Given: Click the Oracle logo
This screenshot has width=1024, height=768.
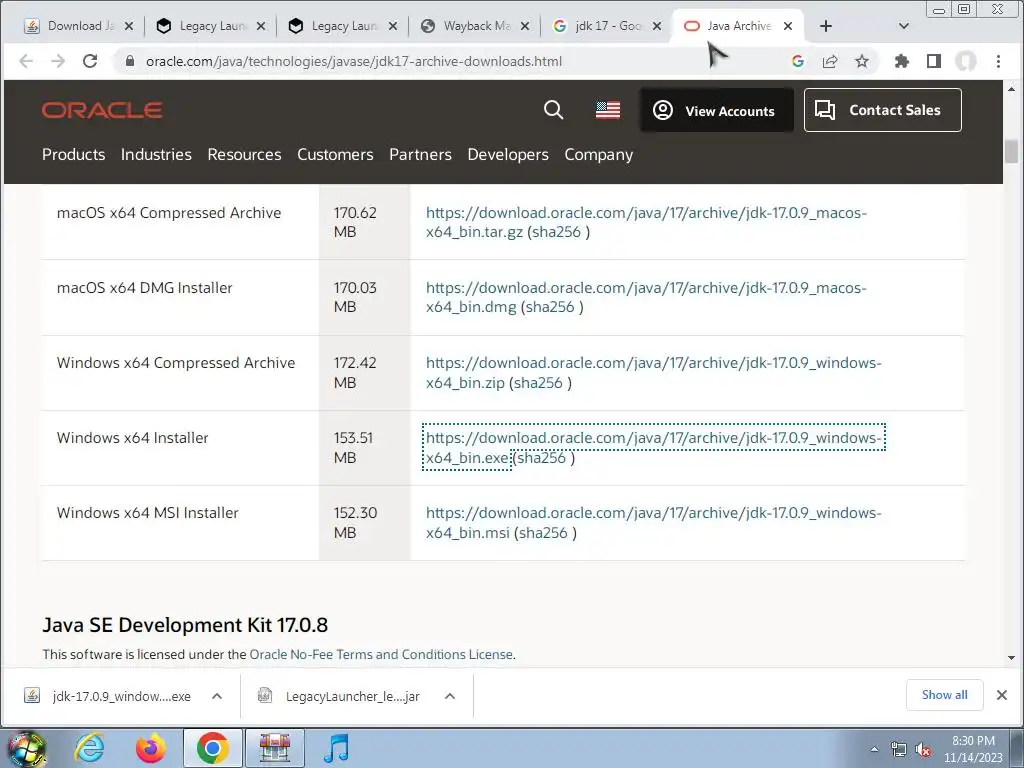Looking at the screenshot, I should 103,110.
